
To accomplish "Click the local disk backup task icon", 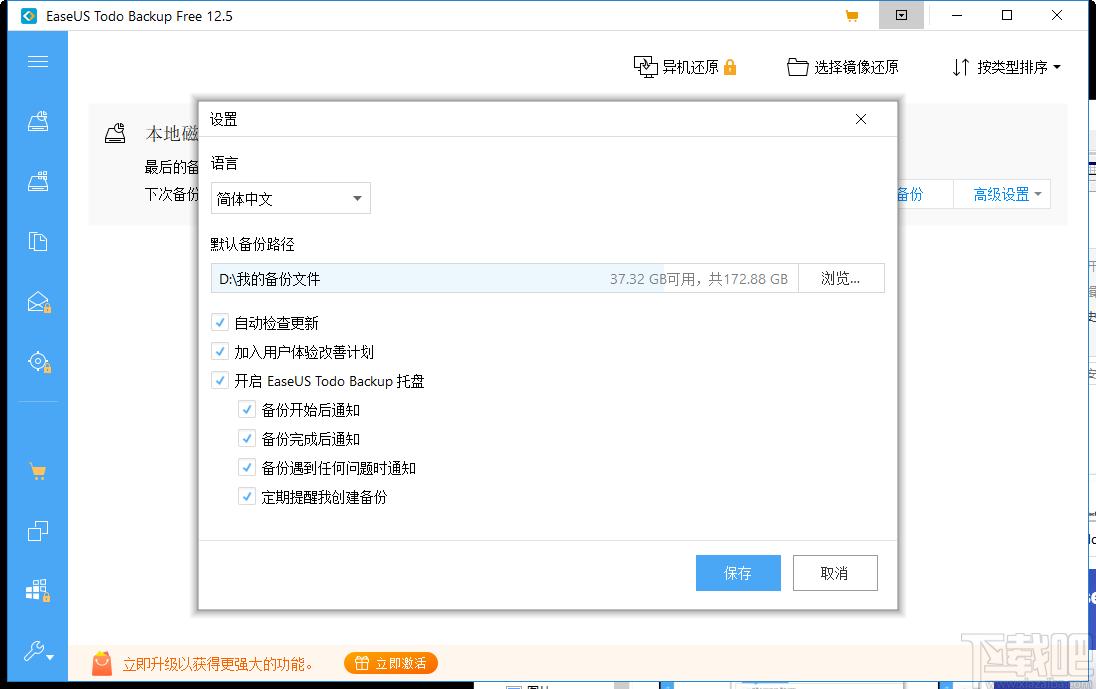I will pyautogui.click(x=115, y=133).
